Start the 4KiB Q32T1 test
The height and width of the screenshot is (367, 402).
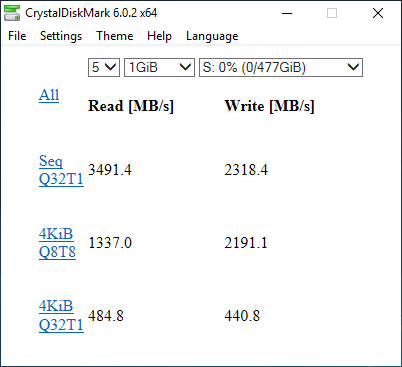point(61,316)
